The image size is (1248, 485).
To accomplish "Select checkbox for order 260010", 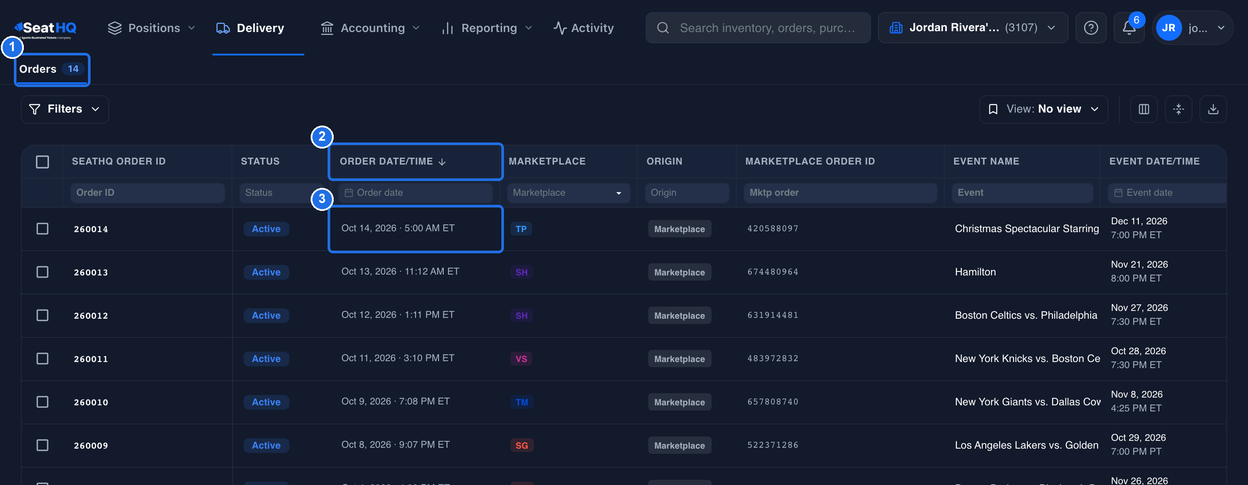I will click(x=42, y=402).
